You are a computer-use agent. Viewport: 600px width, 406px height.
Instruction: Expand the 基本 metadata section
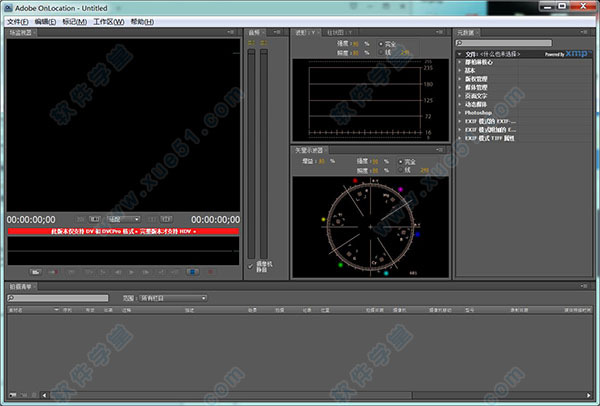(x=460, y=70)
